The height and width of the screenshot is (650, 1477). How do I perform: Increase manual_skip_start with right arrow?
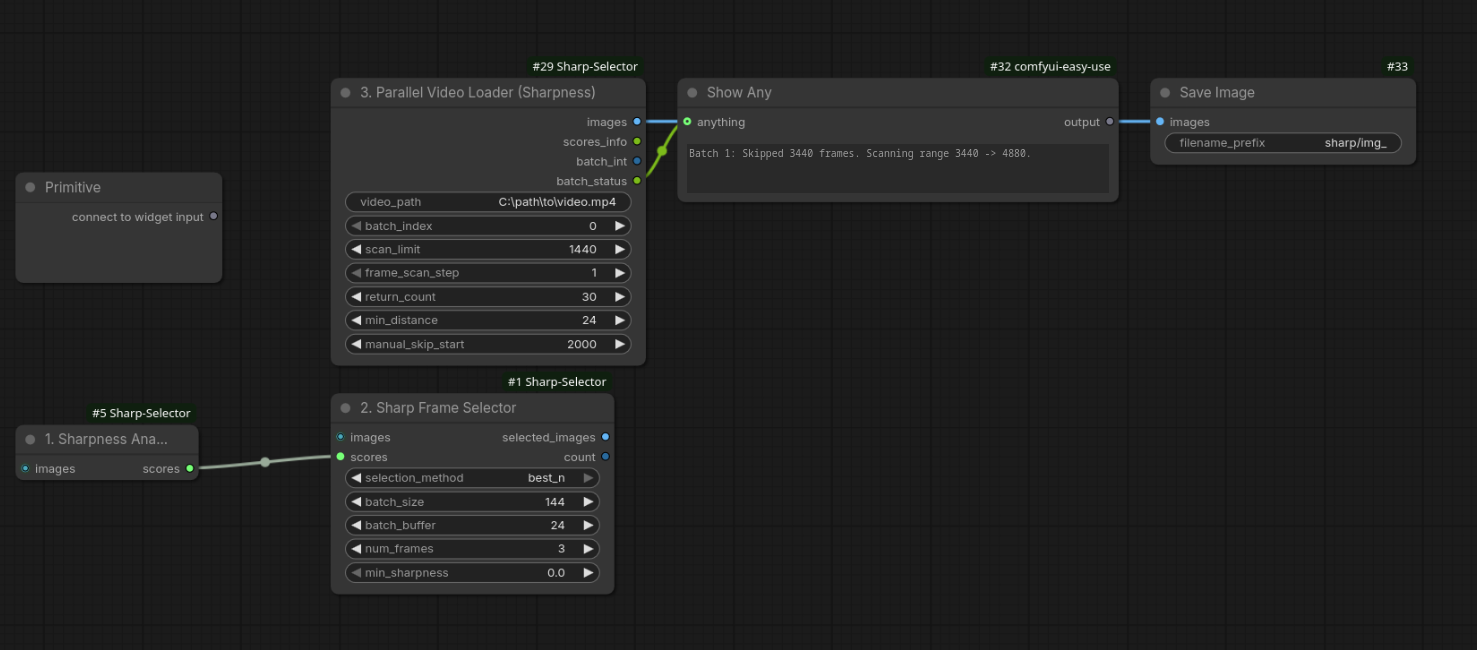(x=620, y=344)
